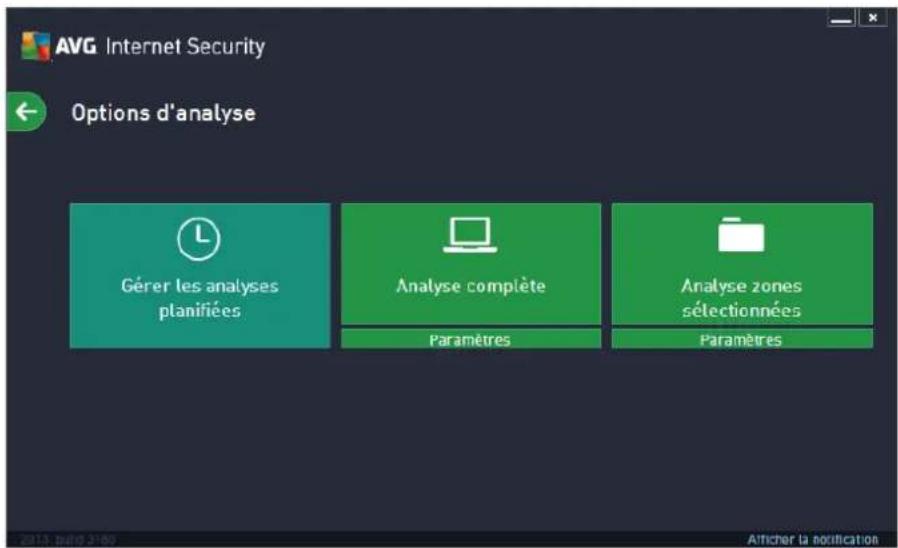Image resolution: width=898 pixels, height=548 pixels.
Task: Minimize the AVG window
Action: (x=841, y=18)
